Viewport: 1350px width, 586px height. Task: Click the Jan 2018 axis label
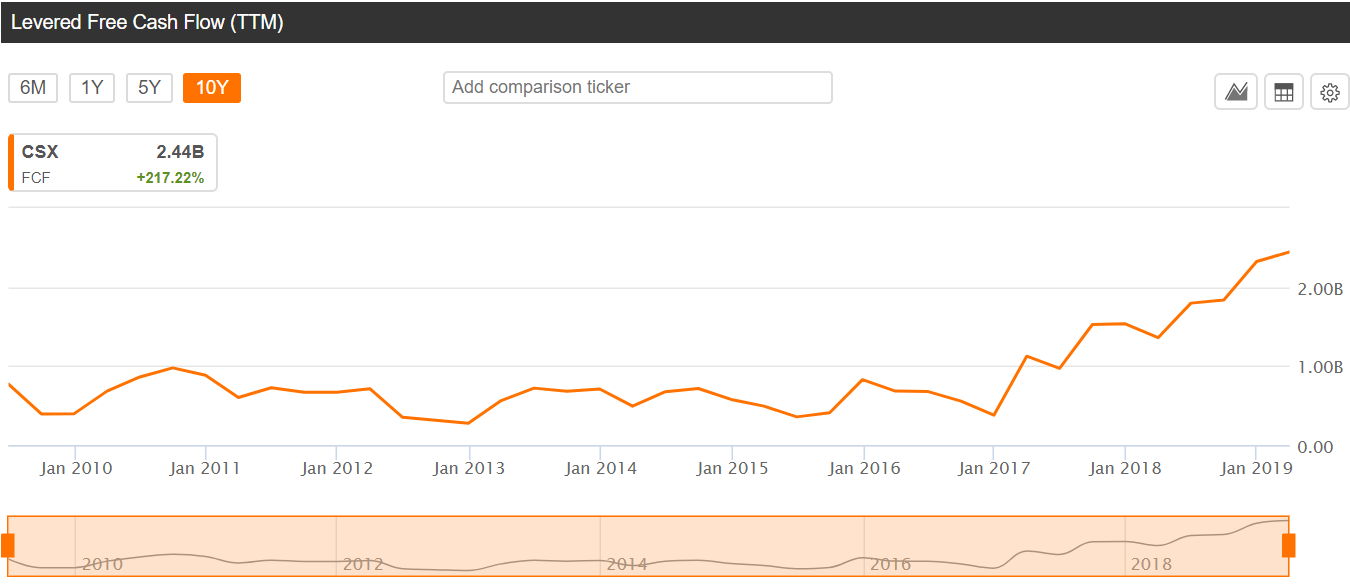pos(1126,468)
